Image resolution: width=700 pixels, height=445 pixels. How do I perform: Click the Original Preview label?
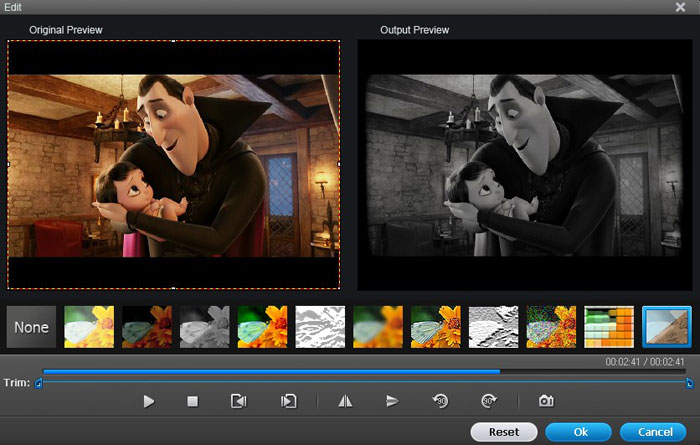[x=66, y=30]
